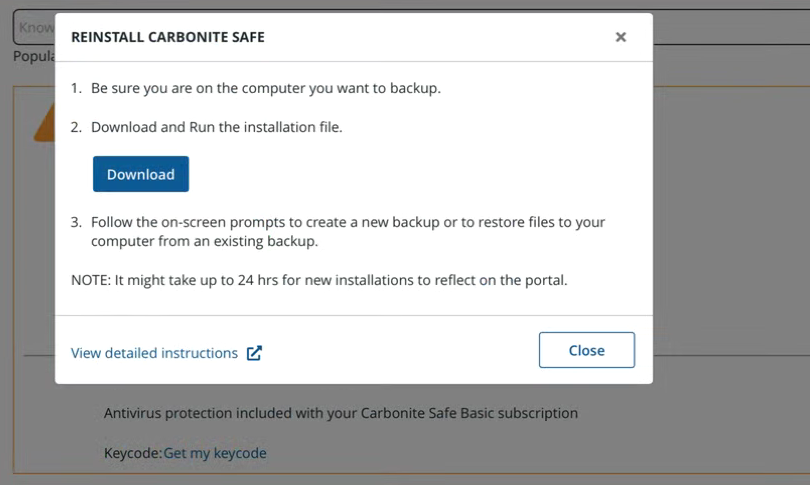Click the Keycode: label
This screenshot has height=485, width=810.
pos(133,453)
